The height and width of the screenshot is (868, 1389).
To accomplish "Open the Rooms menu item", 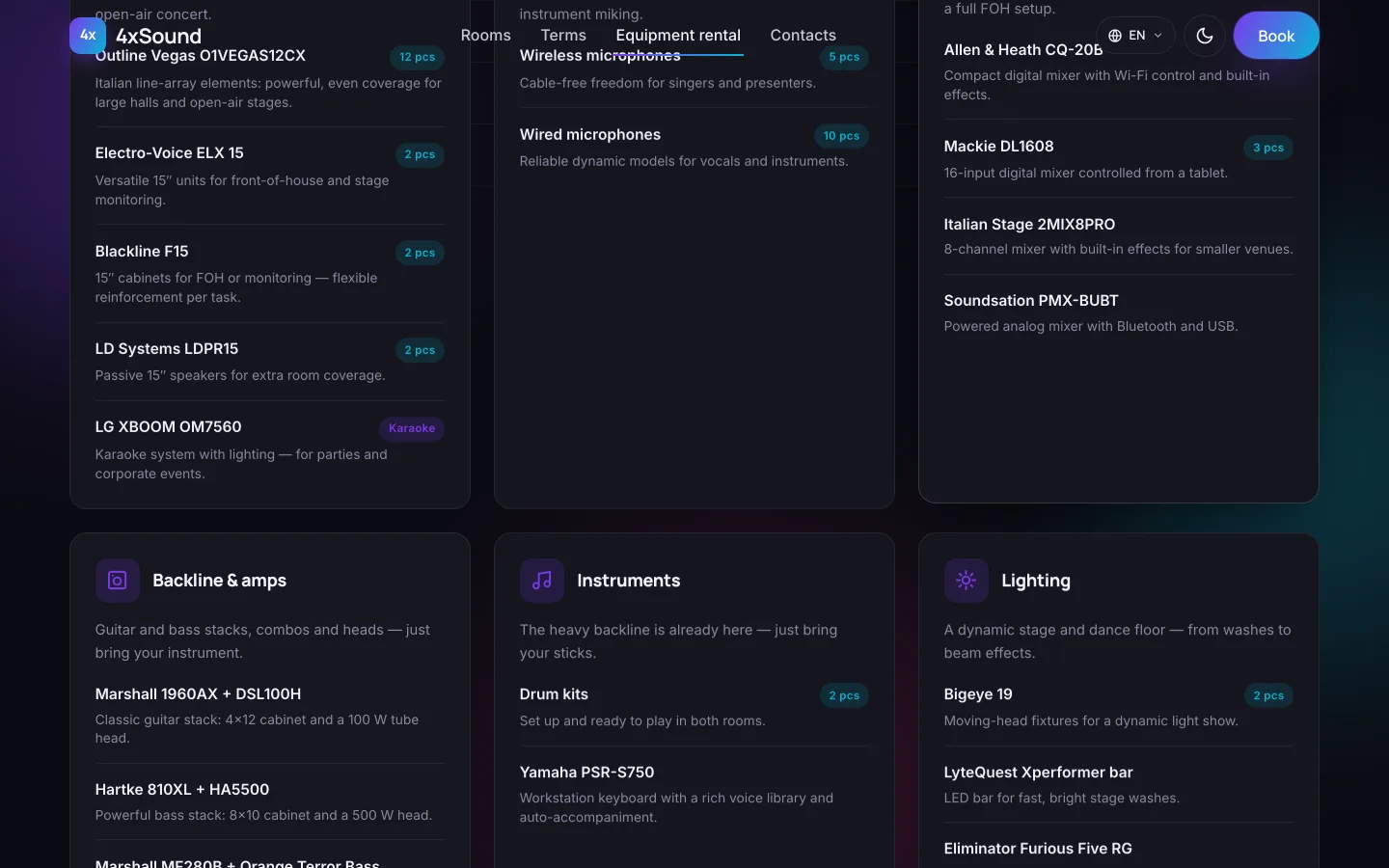I will click(486, 36).
